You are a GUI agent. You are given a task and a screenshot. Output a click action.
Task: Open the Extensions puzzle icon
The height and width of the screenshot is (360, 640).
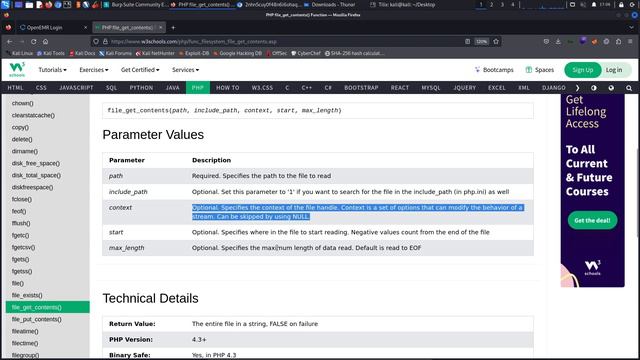point(618,41)
